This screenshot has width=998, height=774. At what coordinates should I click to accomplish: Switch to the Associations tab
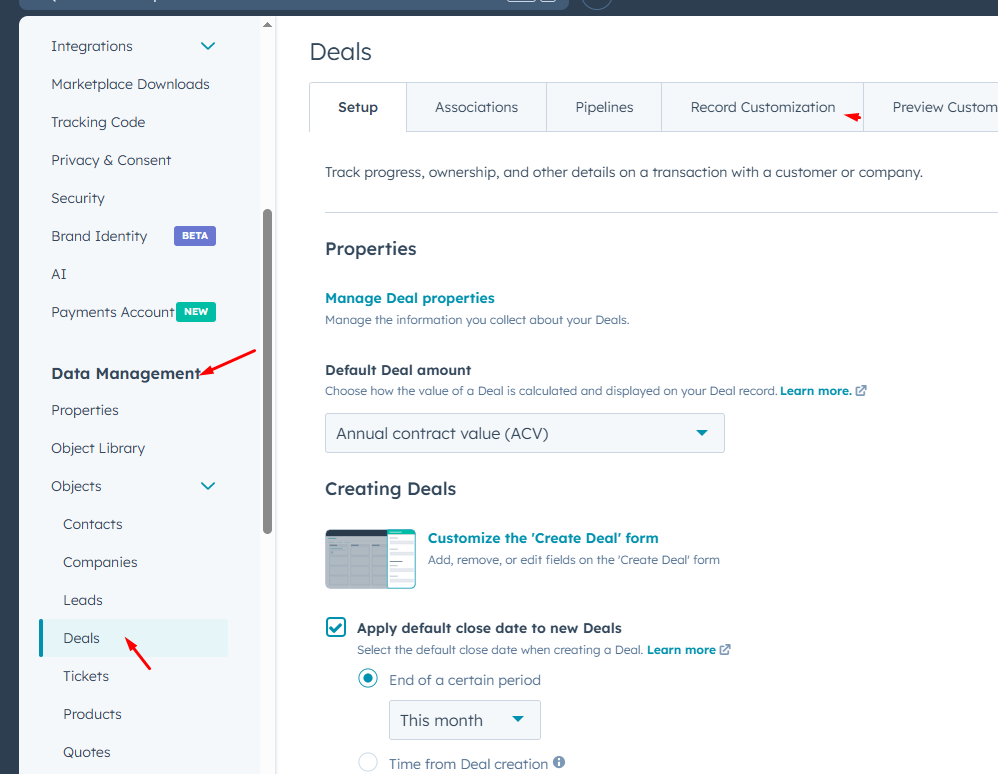(x=476, y=107)
